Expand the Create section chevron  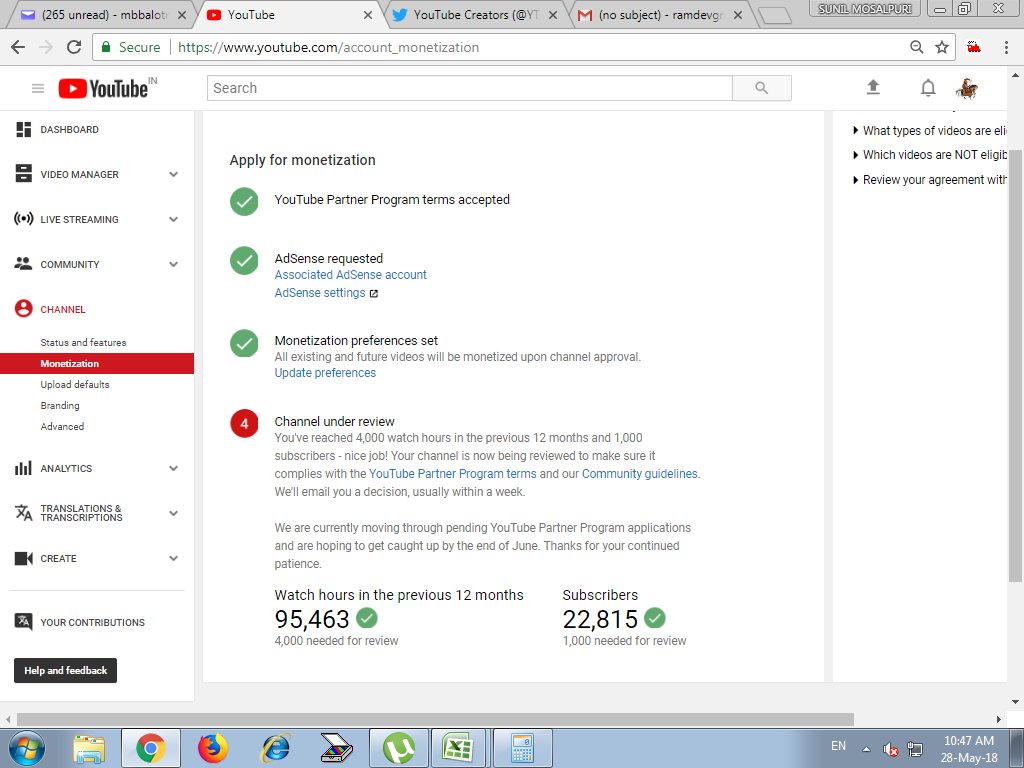[x=173, y=558]
